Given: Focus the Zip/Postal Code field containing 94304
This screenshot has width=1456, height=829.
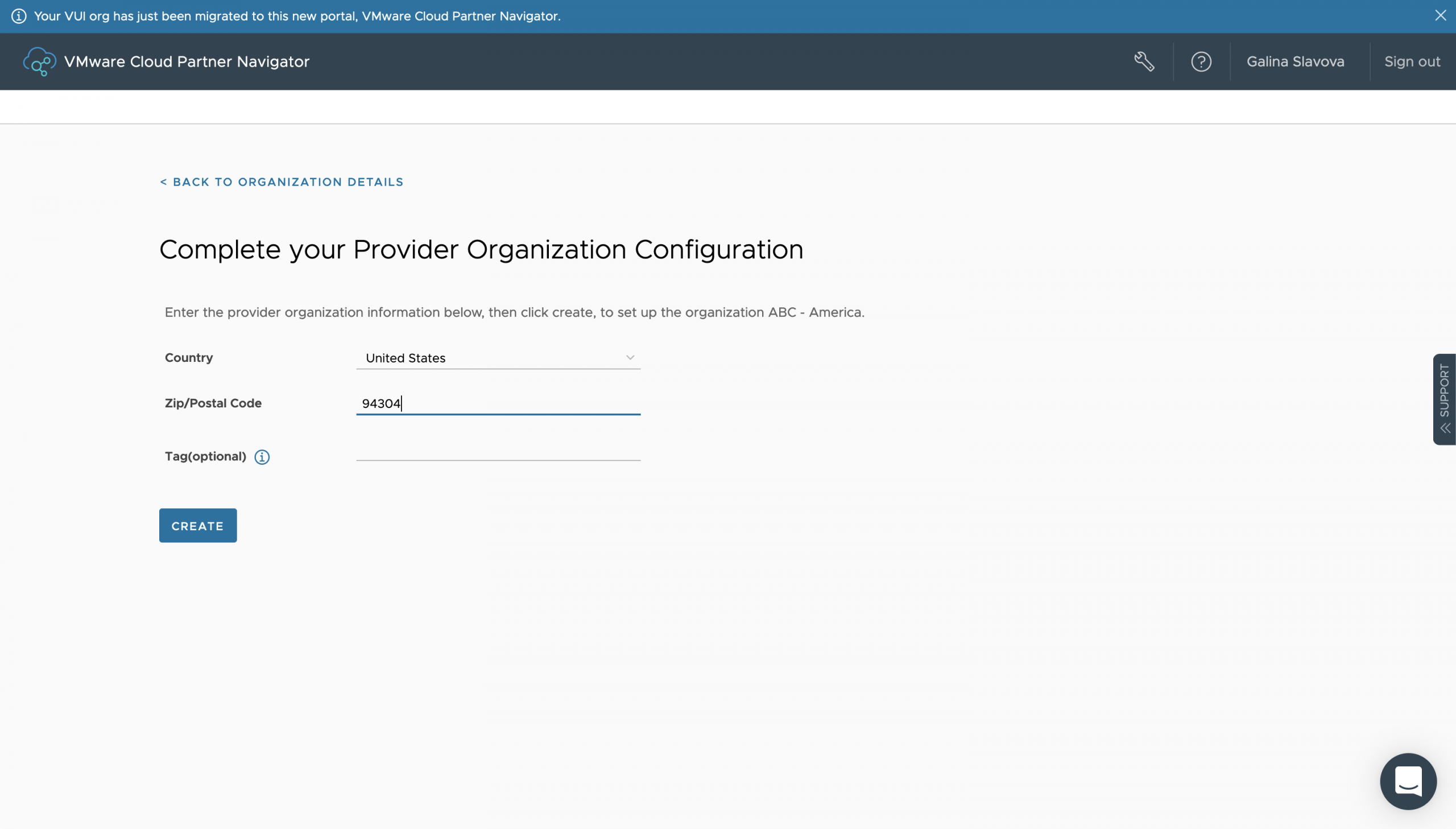Looking at the screenshot, I should [x=497, y=403].
